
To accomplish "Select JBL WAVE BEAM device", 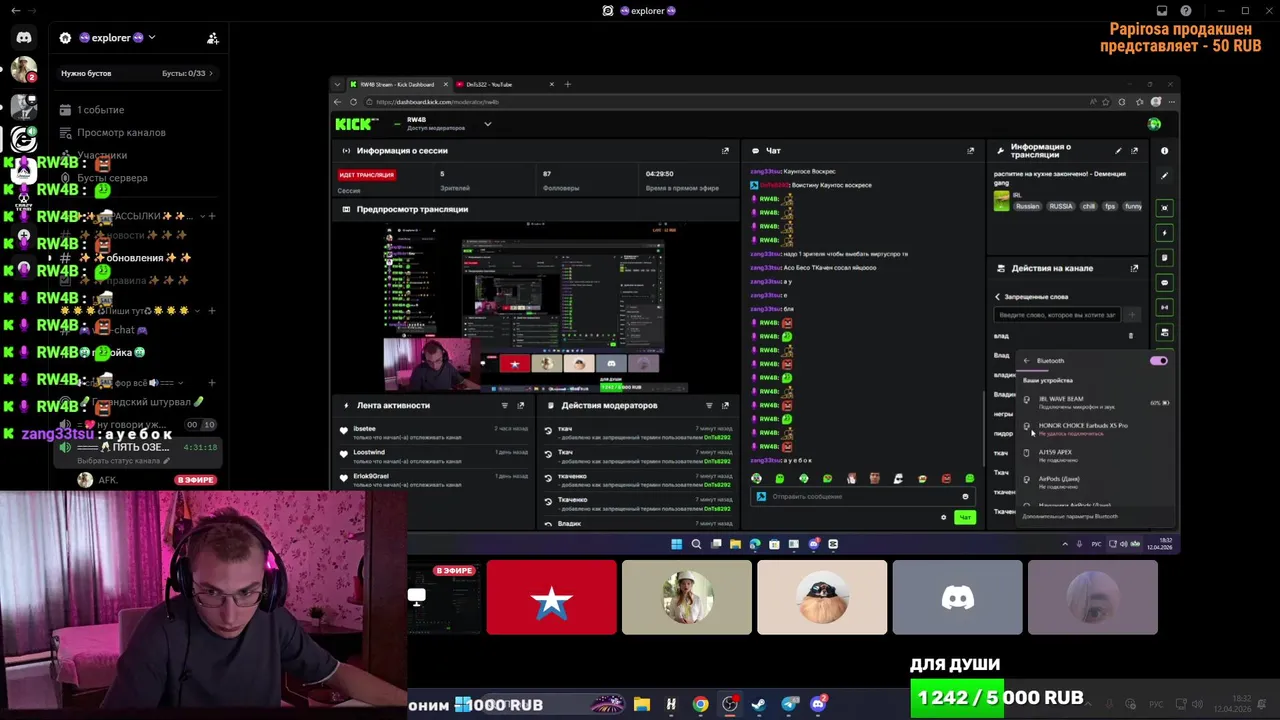I will pyautogui.click(x=1095, y=402).
